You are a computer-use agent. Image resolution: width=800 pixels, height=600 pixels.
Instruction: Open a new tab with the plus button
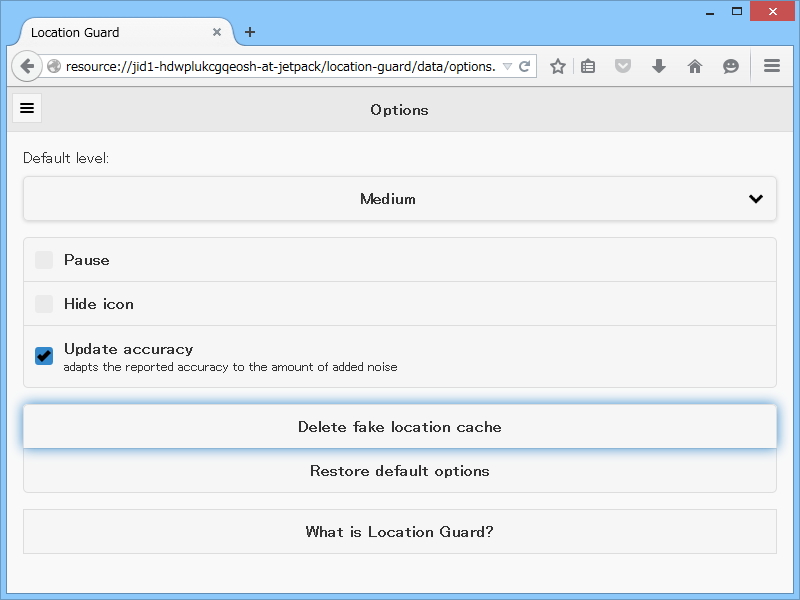tap(250, 32)
